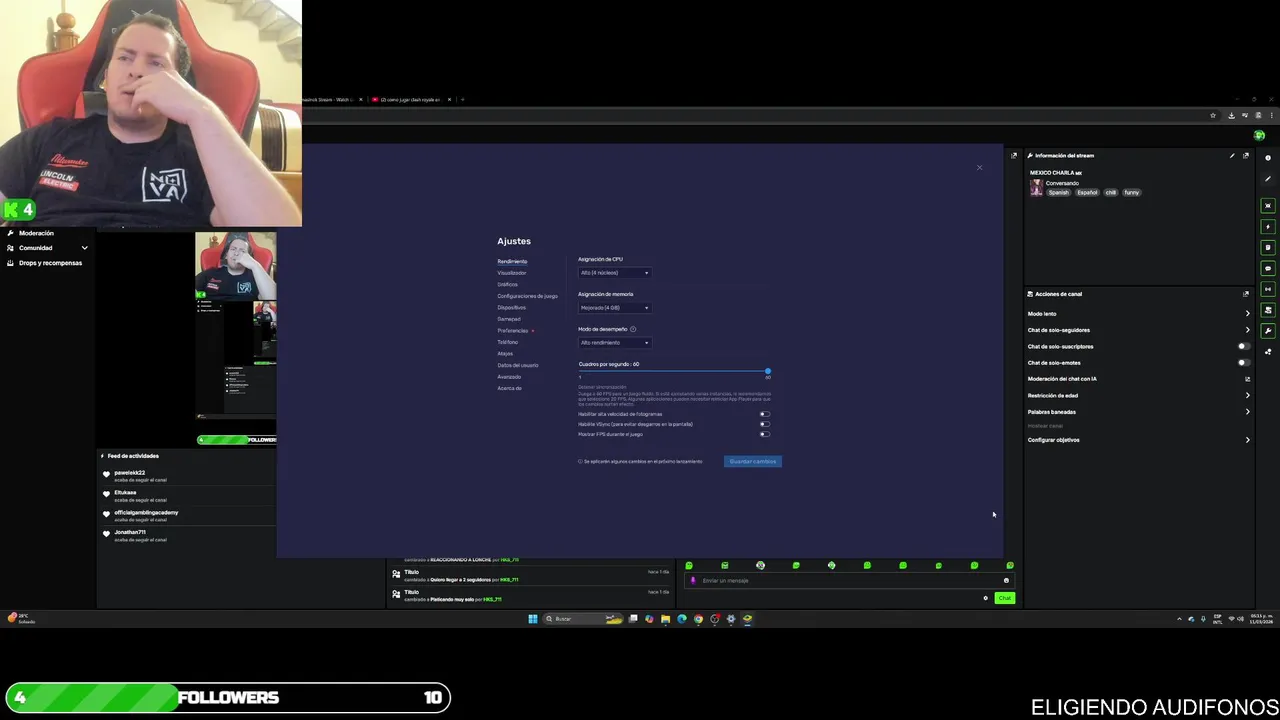Click the note icon in right sidebar
Screen dimensions: 1280x720
tap(1268, 248)
